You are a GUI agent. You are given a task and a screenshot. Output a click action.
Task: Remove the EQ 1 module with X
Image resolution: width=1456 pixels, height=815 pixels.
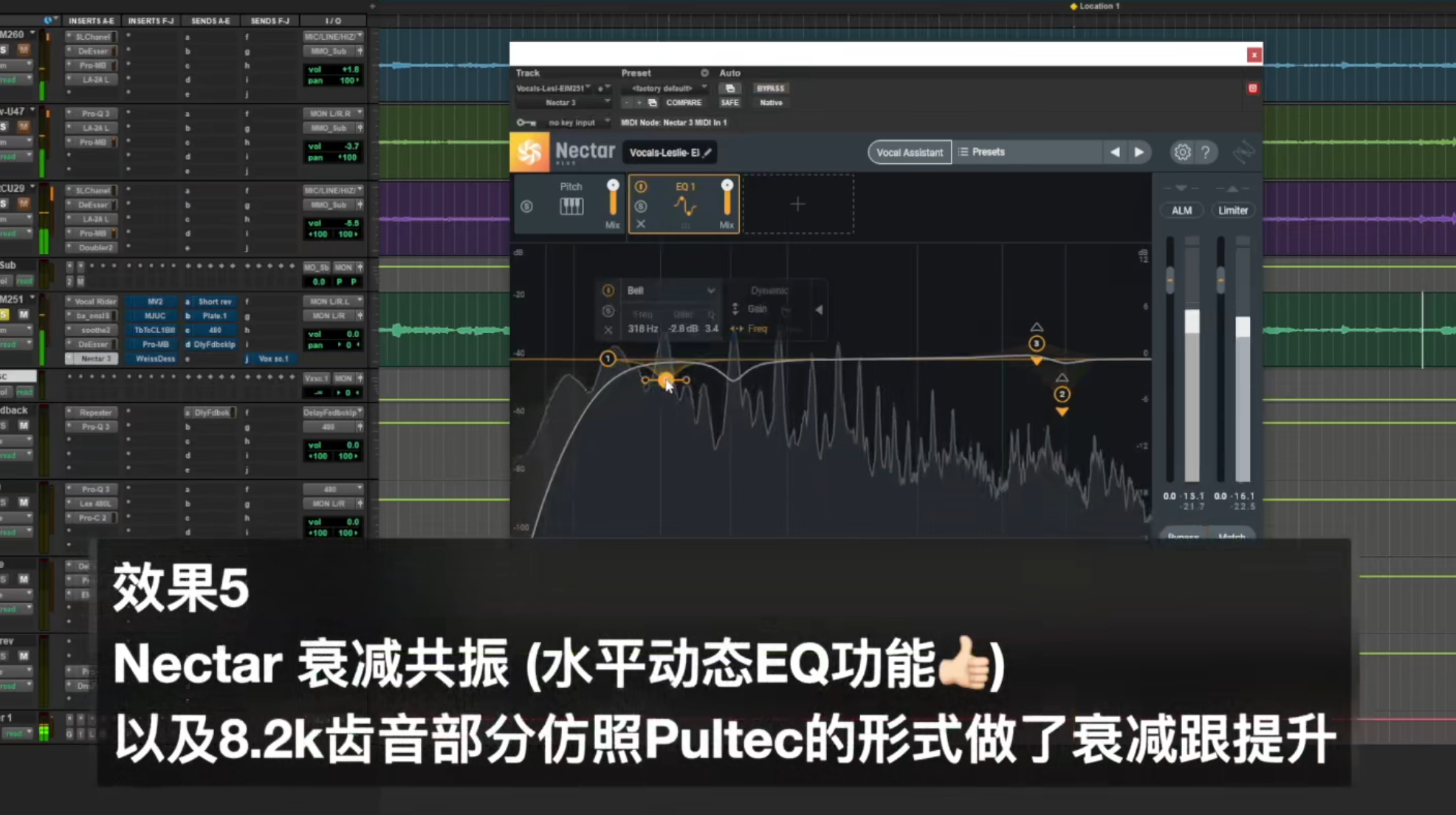click(641, 224)
